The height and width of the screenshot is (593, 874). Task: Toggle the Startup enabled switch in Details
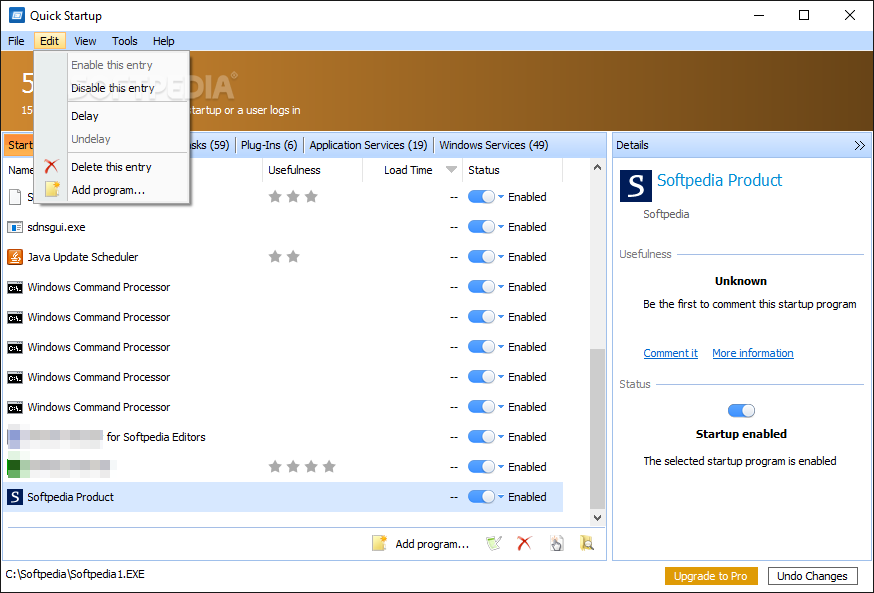[741, 411]
